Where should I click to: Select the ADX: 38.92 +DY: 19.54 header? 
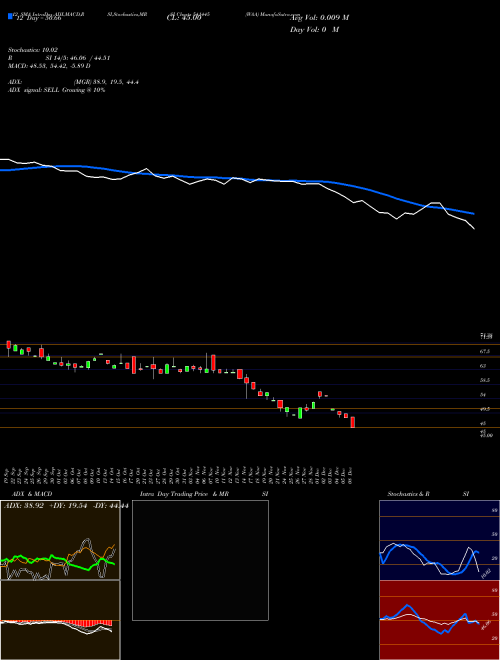[x=65, y=506]
